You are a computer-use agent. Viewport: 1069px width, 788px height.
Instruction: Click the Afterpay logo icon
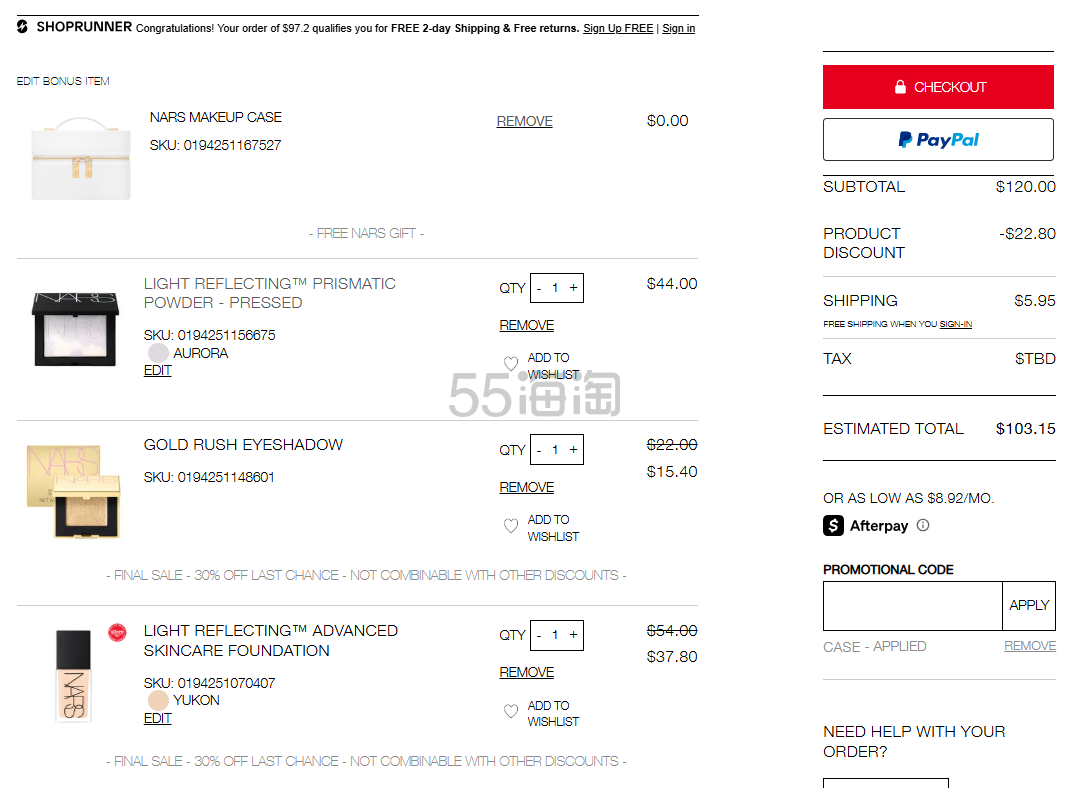(834, 526)
